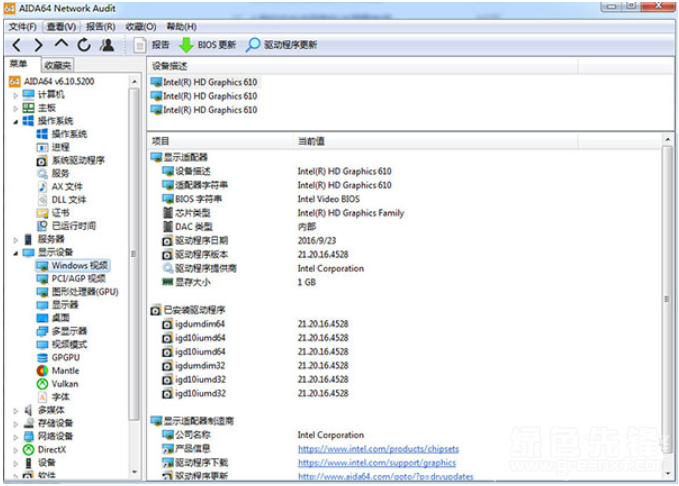Open the 查看(V) menu
The width and height of the screenshot is (679, 486).
(x=61, y=27)
